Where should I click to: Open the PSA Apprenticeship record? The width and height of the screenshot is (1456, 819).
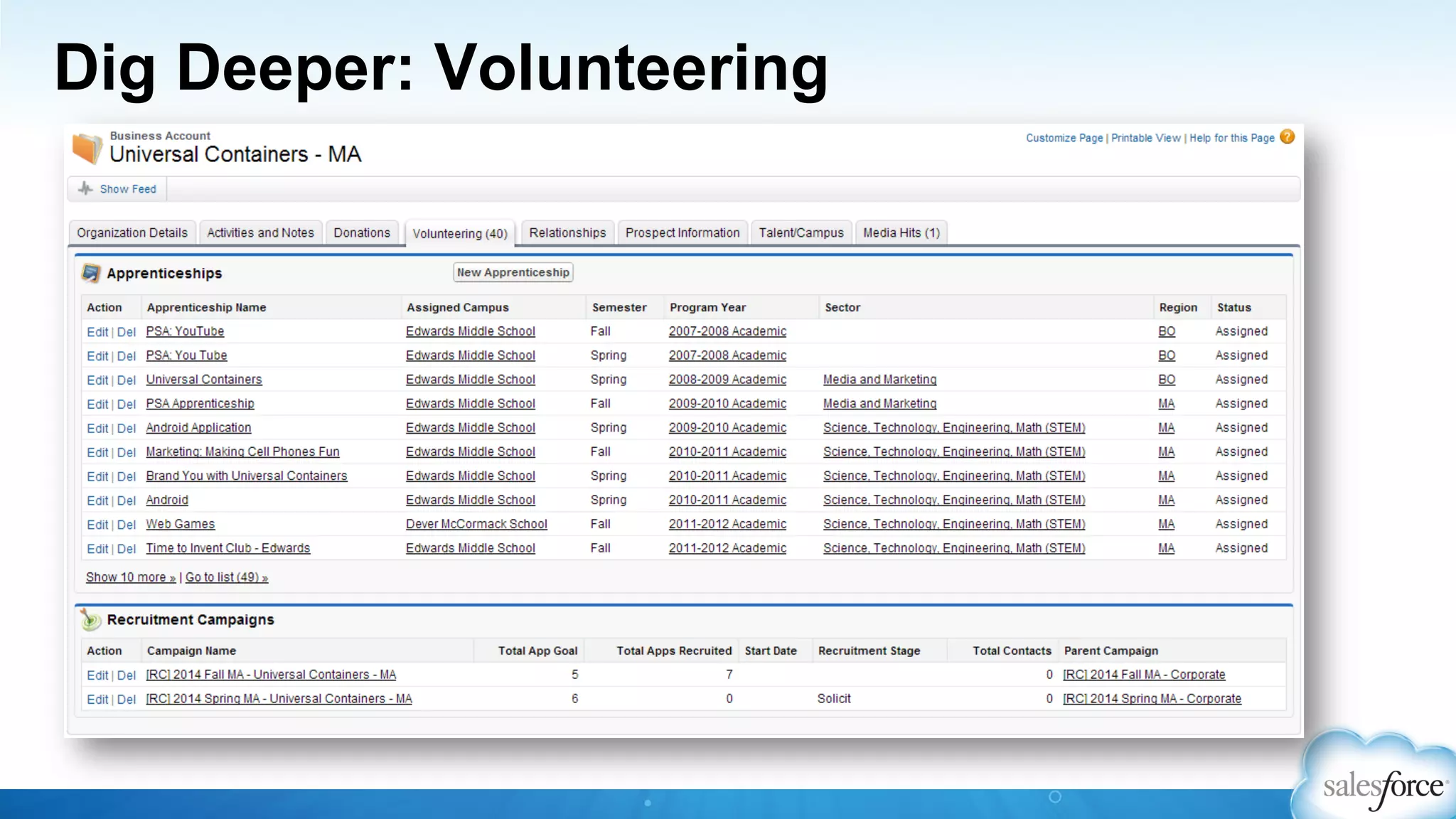pyautogui.click(x=200, y=404)
